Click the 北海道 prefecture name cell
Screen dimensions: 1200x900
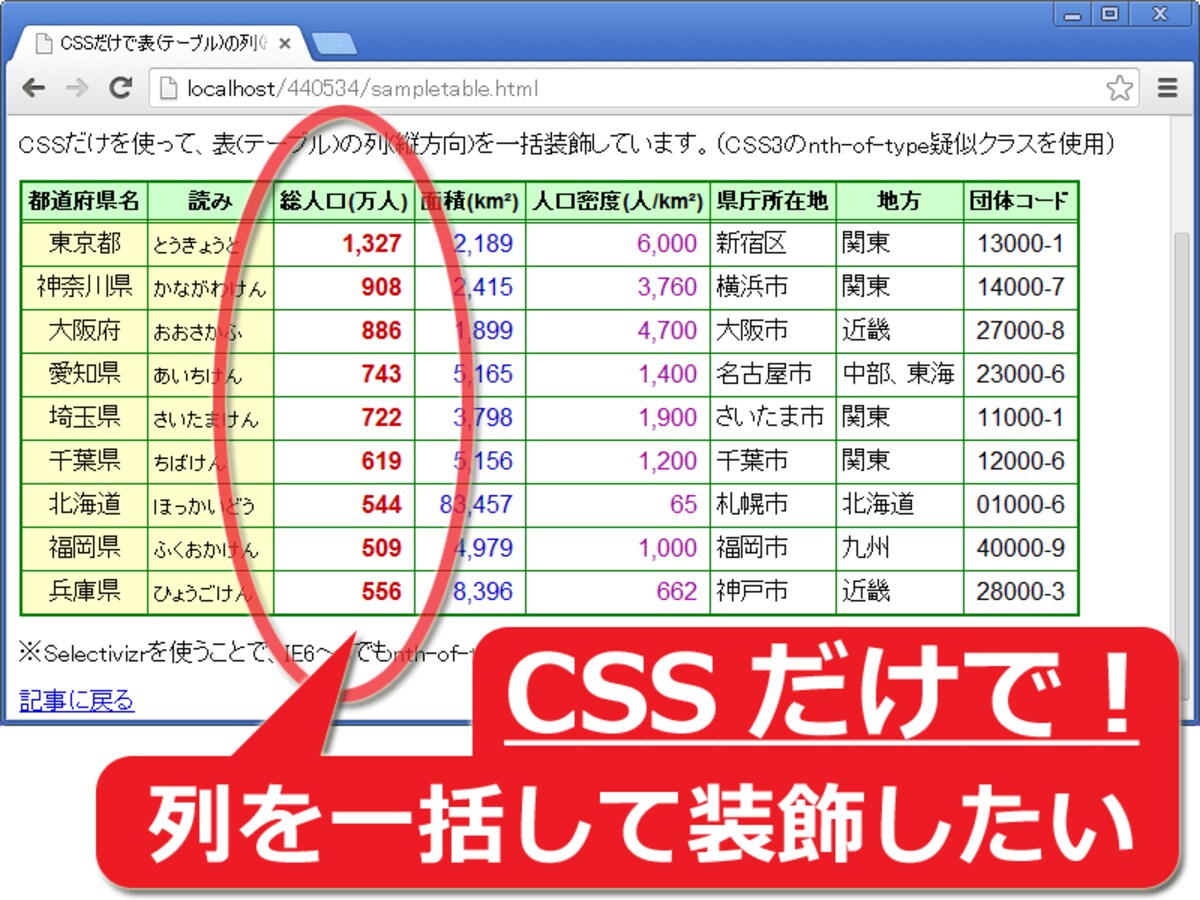84,504
